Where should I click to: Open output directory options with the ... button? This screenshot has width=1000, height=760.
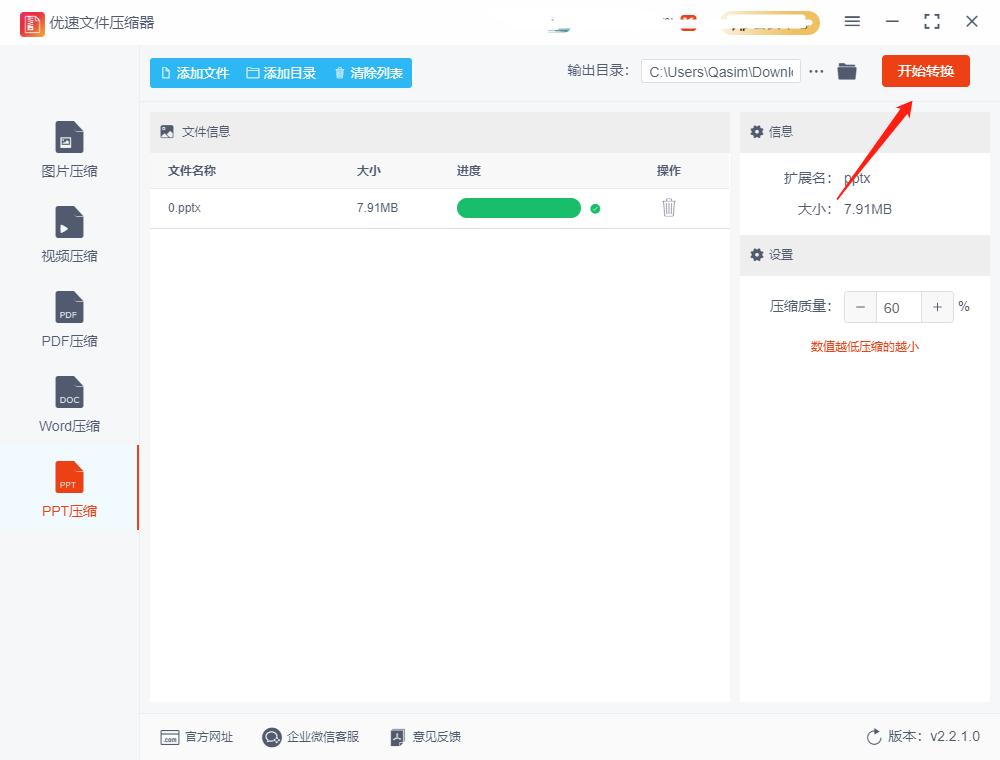coord(816,71)
